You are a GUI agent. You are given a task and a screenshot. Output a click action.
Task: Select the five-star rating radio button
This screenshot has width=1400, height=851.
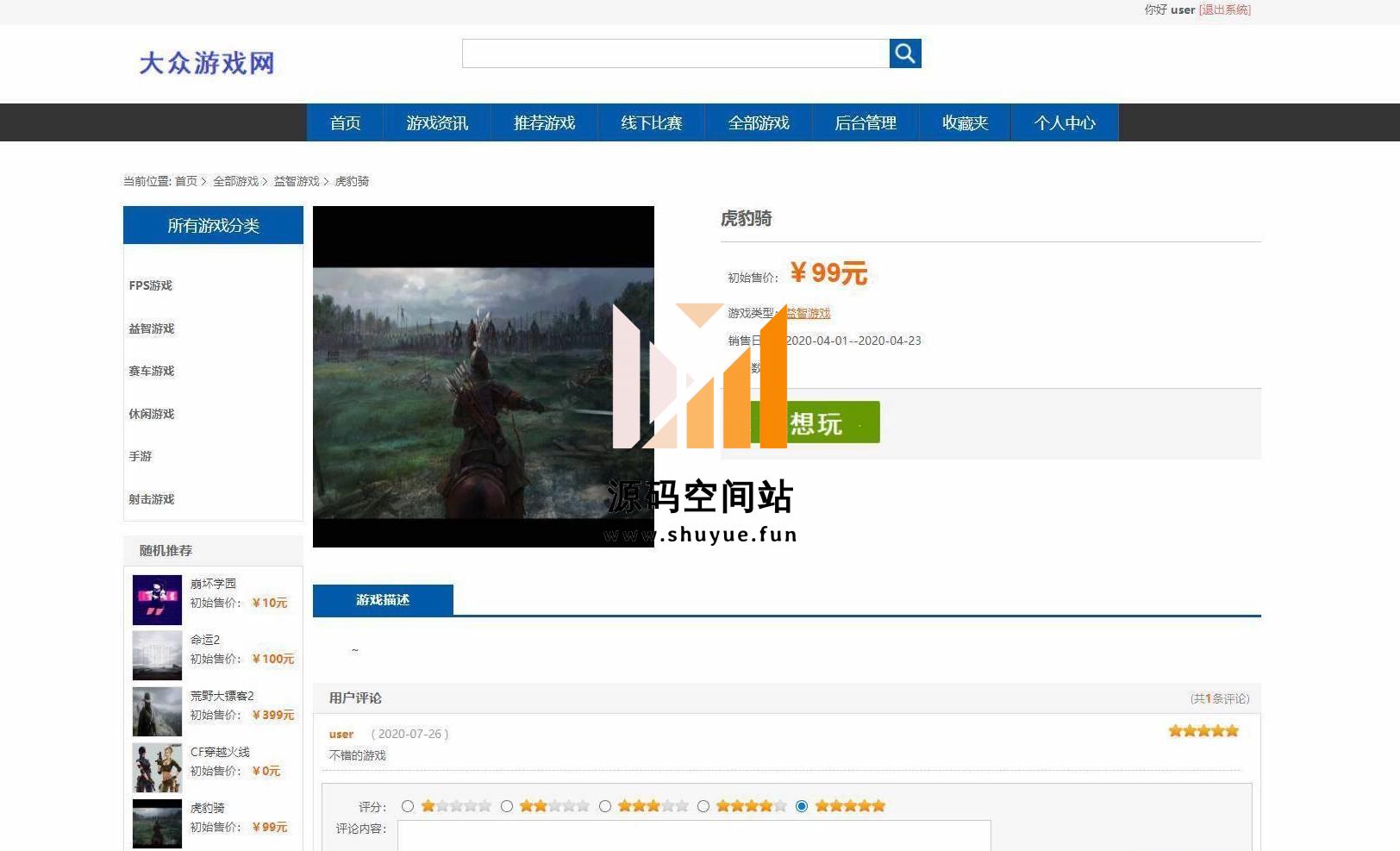click(802, 806)
